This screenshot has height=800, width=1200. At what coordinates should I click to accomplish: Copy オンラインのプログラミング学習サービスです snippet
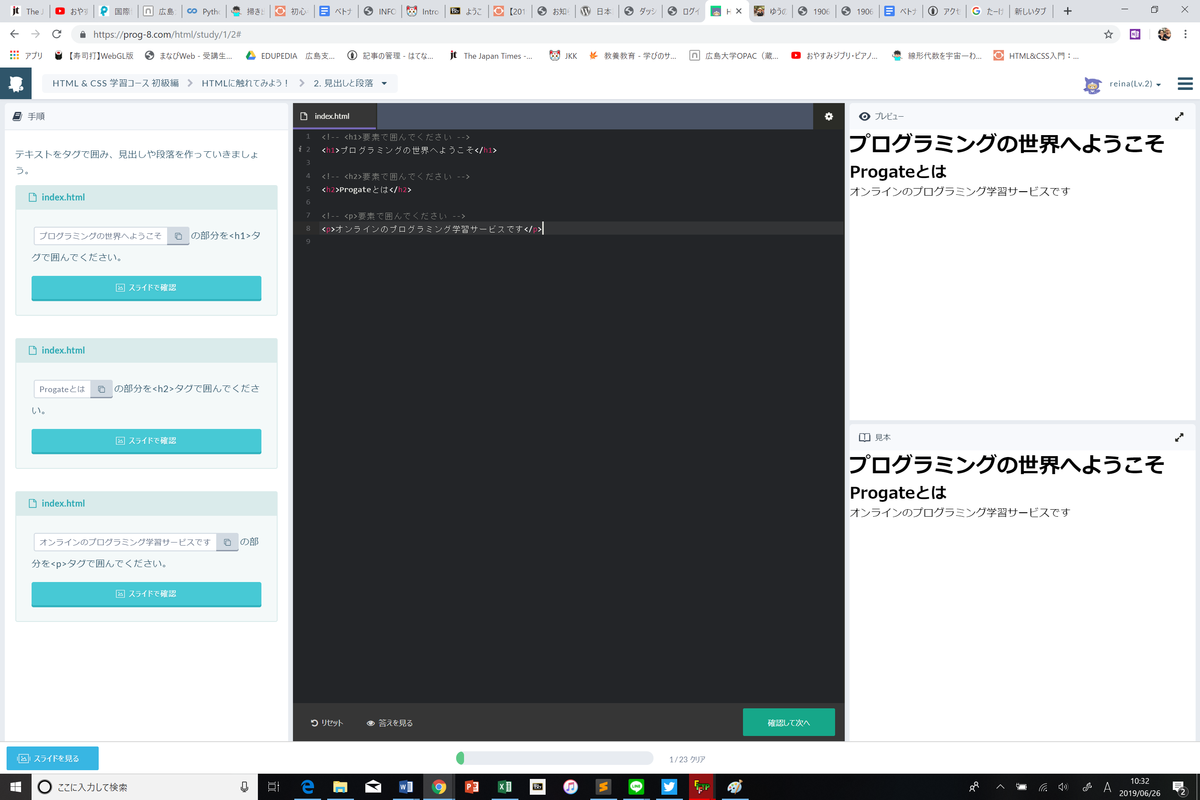point(227,542)
